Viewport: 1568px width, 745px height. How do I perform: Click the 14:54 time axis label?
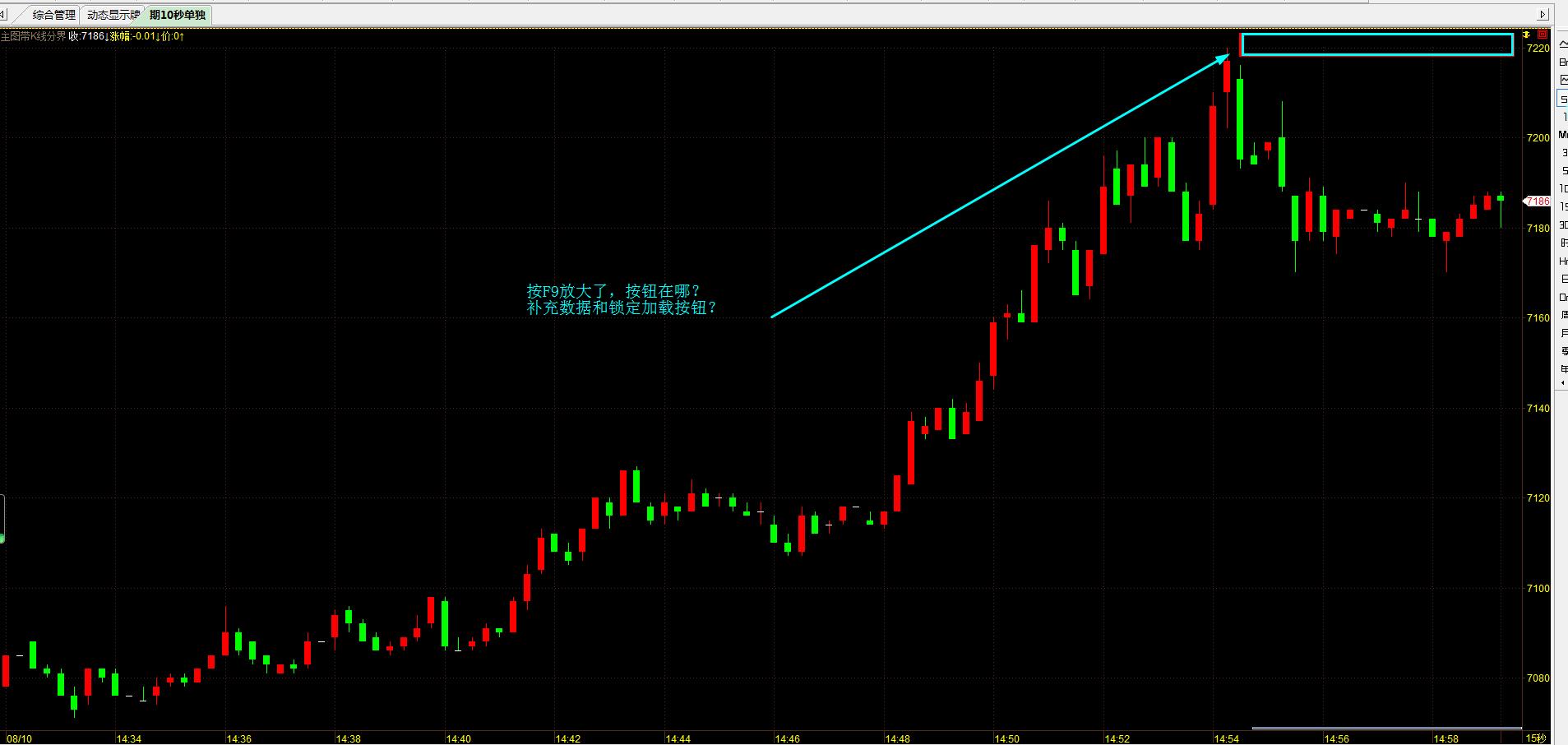1227,739
